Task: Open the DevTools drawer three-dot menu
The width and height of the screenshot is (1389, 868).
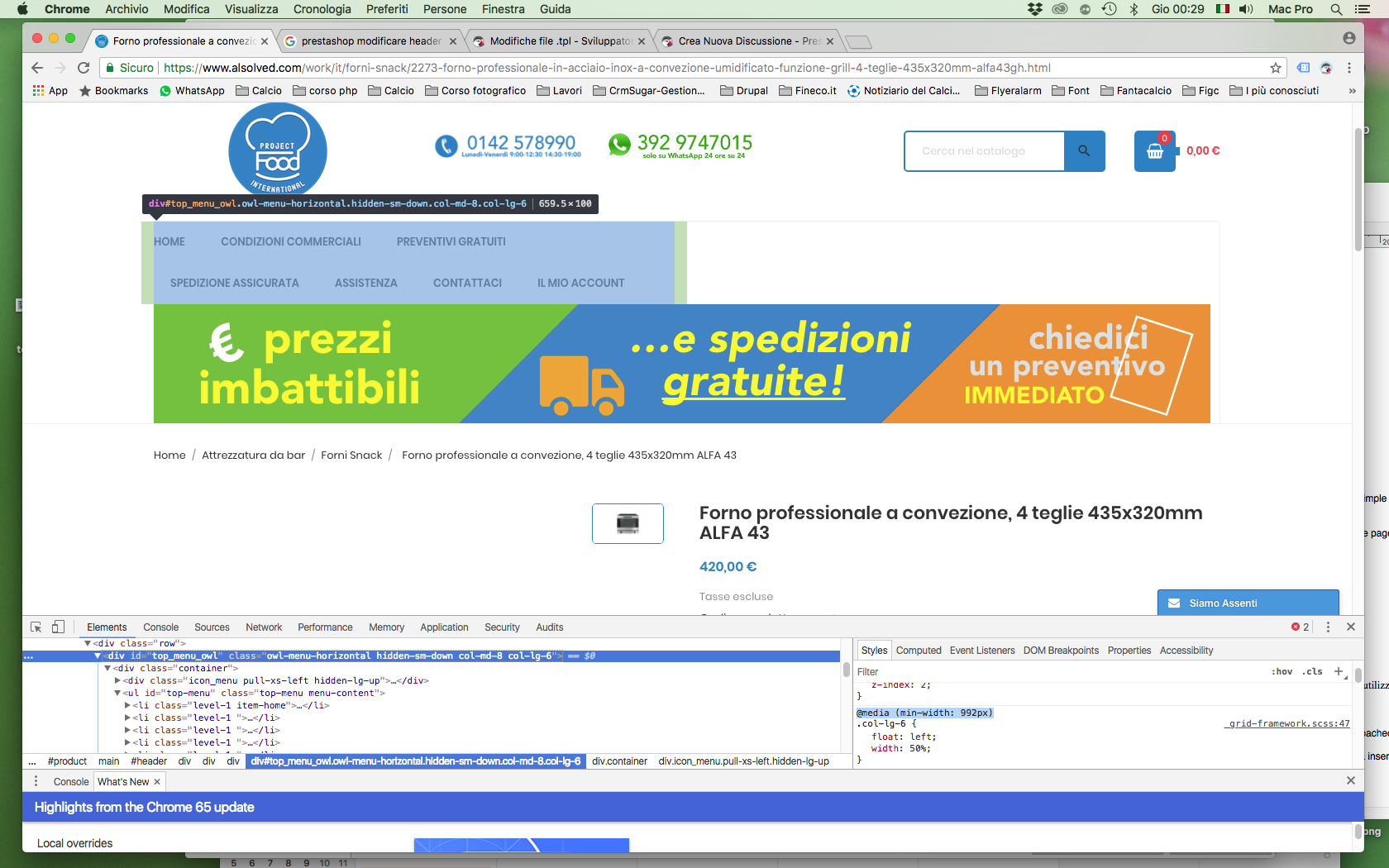Action: 36,781
